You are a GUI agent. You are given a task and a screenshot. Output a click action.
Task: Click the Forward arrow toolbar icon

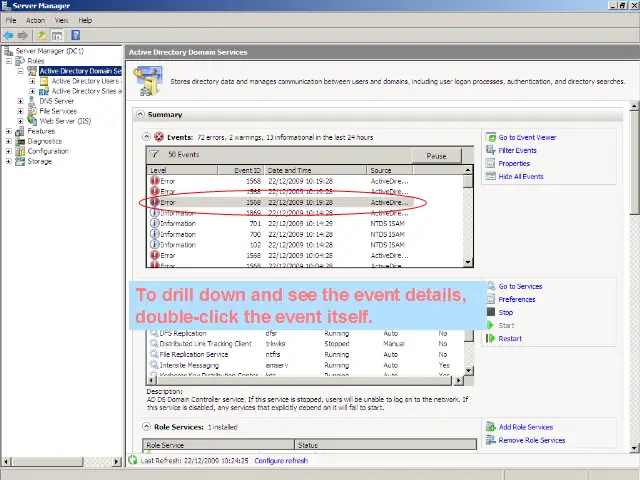pos(23,35)
